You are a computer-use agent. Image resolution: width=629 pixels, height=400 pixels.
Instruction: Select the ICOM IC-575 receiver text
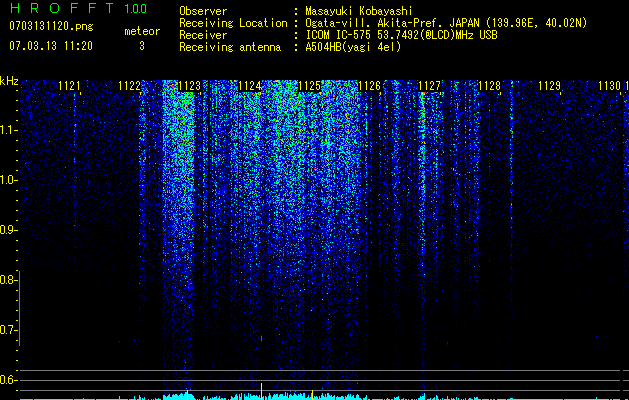tap(401, 35)
